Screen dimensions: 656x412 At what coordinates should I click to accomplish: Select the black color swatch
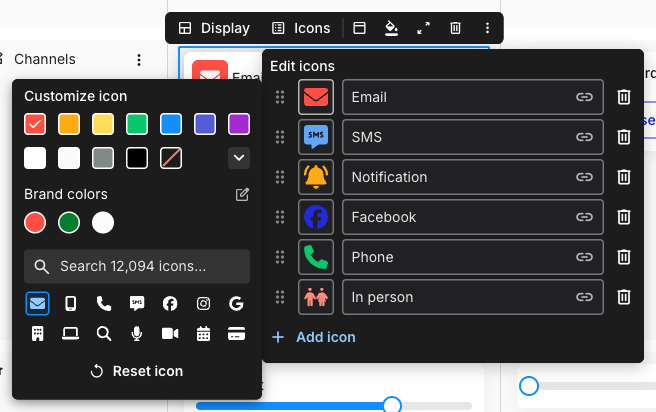(137, 158)
